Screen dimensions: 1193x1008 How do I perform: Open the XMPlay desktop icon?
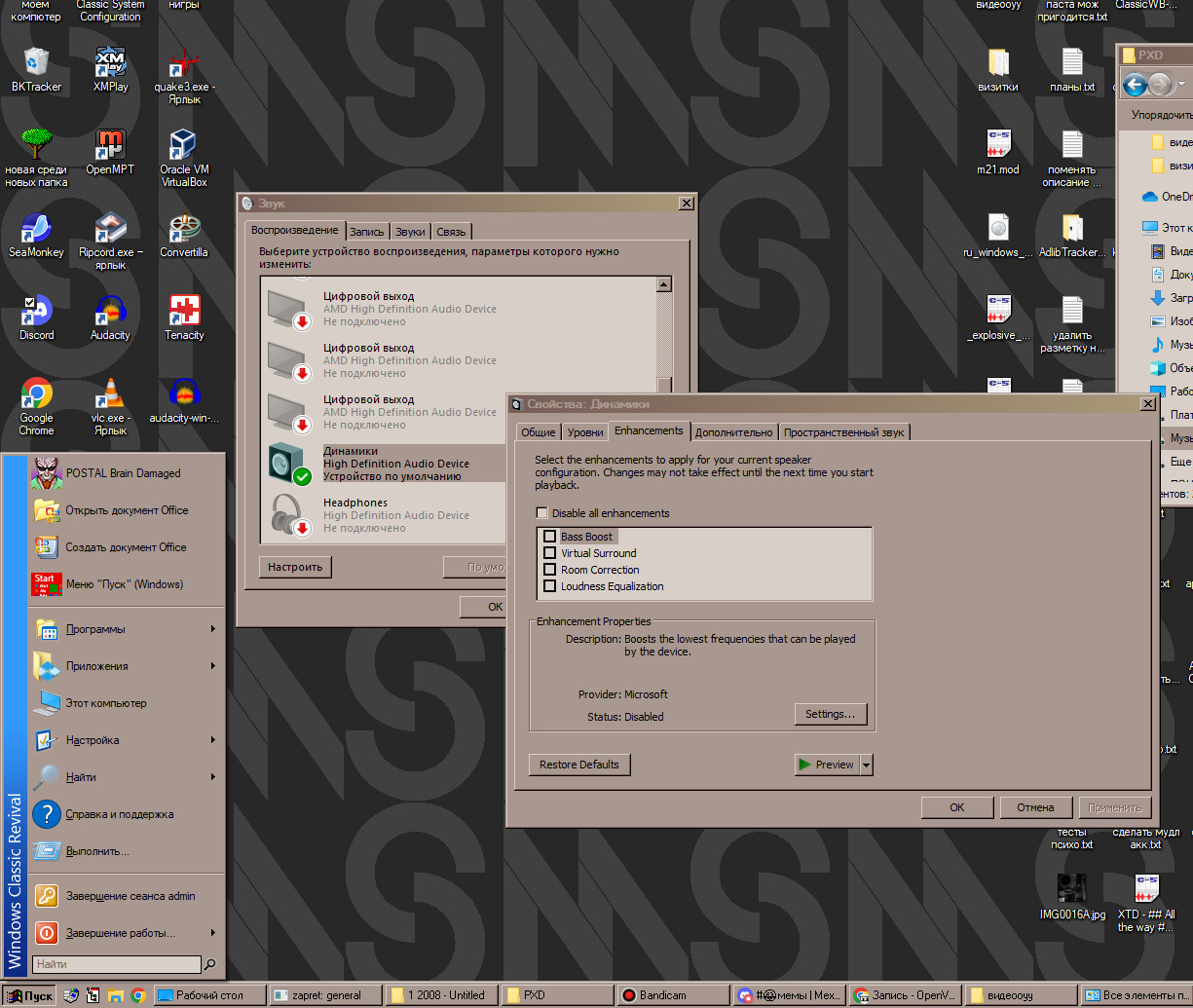[x=110, y=64]
